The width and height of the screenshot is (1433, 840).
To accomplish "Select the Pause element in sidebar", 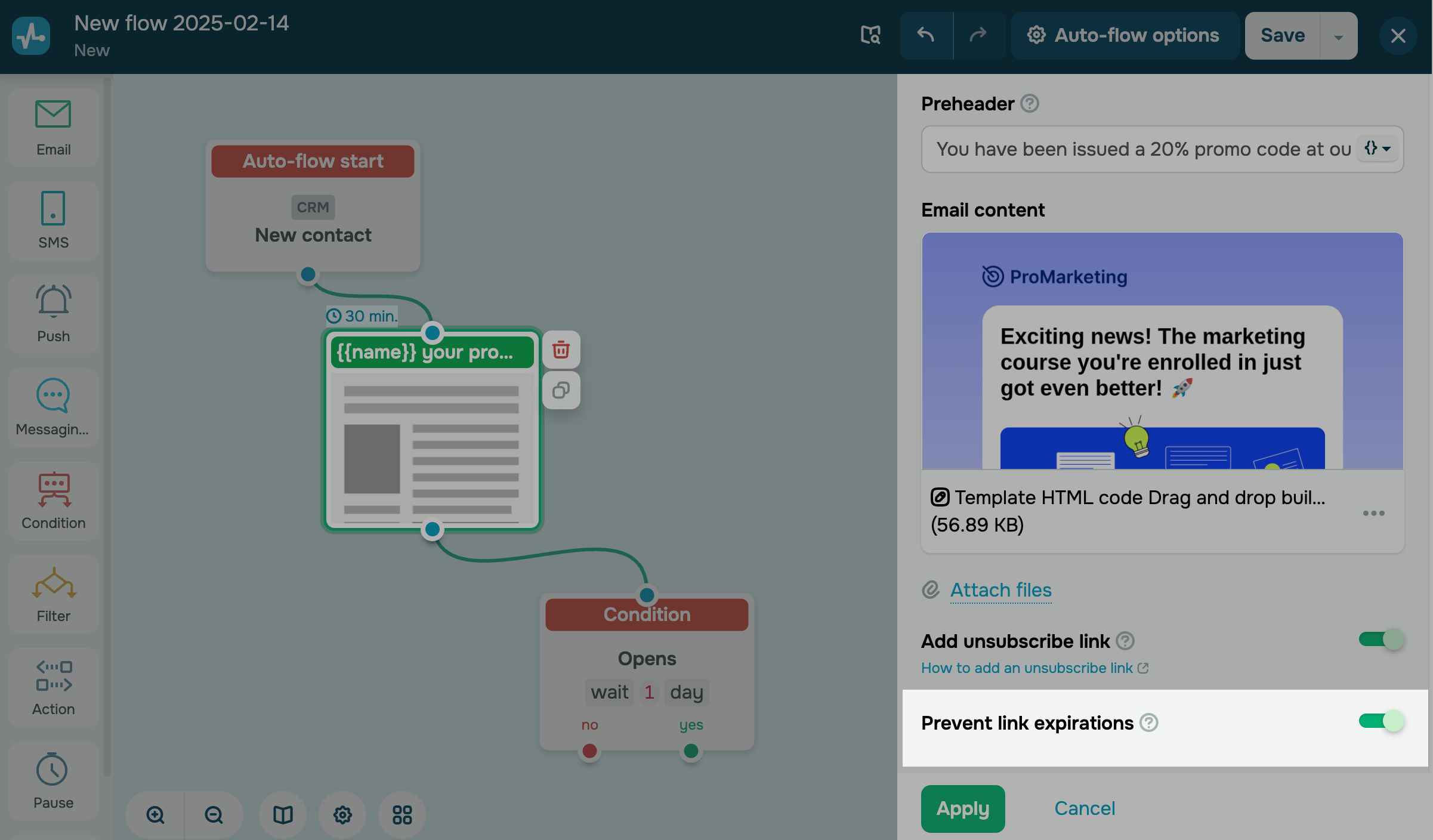I will [53, 780].
